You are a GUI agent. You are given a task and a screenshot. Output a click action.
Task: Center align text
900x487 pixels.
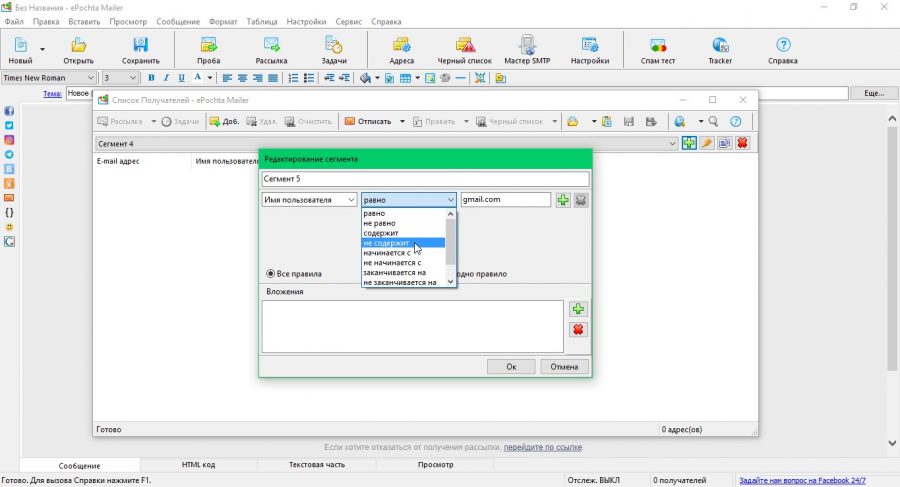243,78
